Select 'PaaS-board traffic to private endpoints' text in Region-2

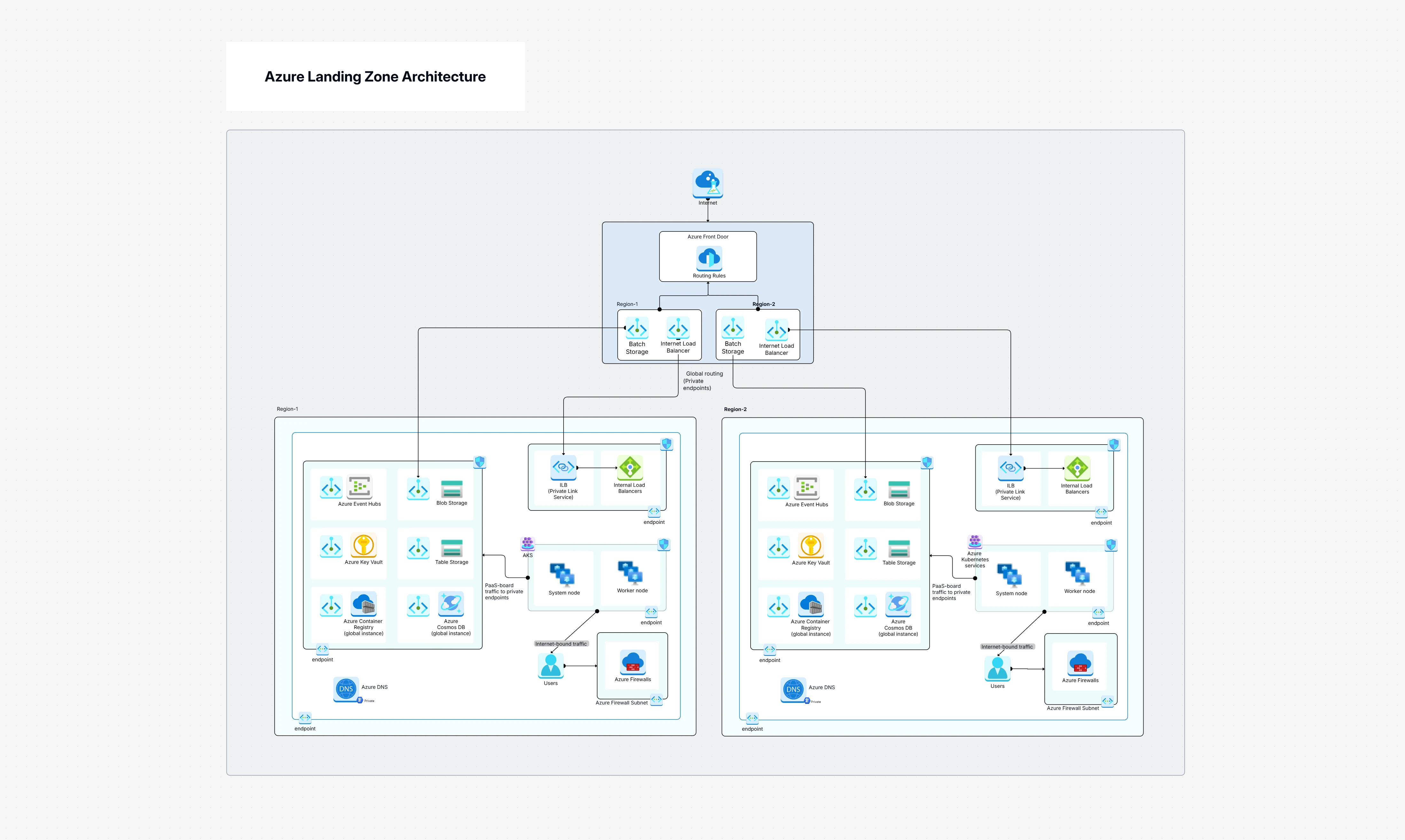coord(951,592)
